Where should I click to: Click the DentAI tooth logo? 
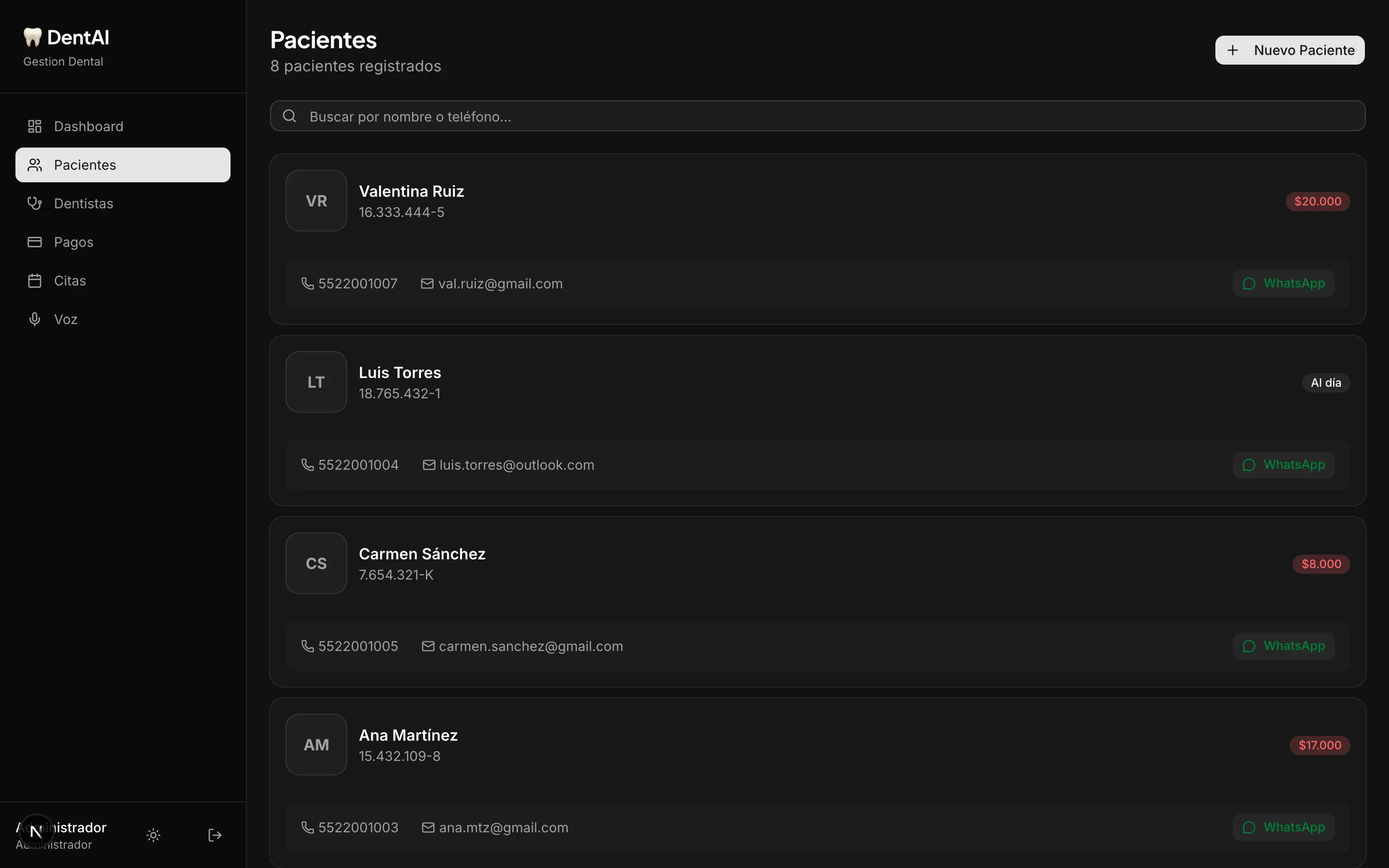[33, 37]
